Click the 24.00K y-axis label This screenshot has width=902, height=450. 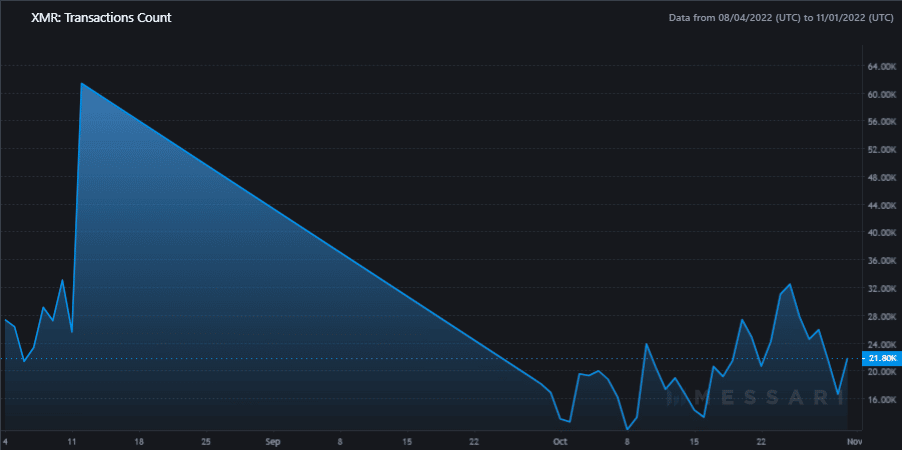click(x=881, y=344)
